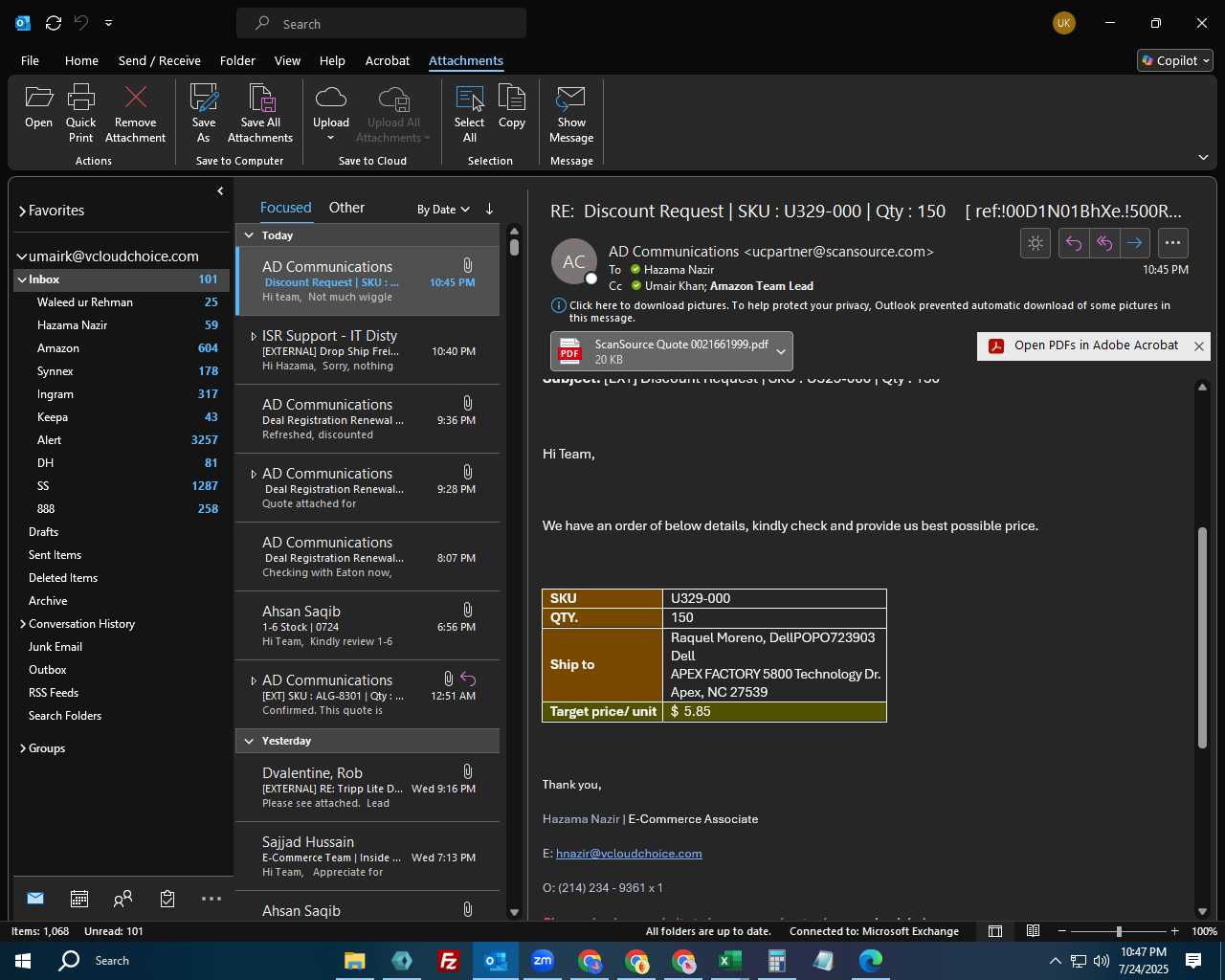The height and width of the screenshot is (980, 1225).
Task: Click Show Message icon
Action: pos(571,113)
